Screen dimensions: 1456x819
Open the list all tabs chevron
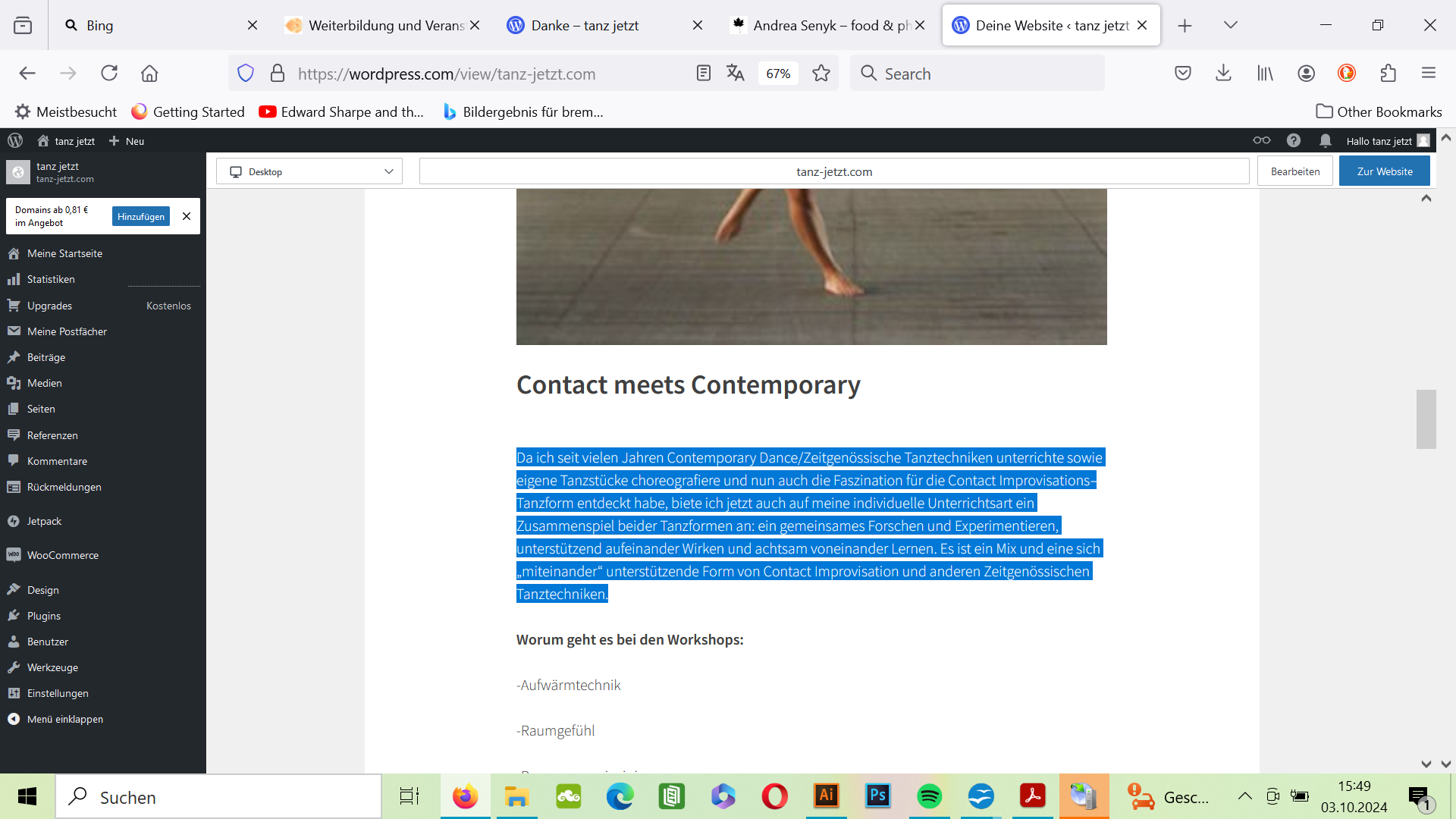click(1231, 25)
